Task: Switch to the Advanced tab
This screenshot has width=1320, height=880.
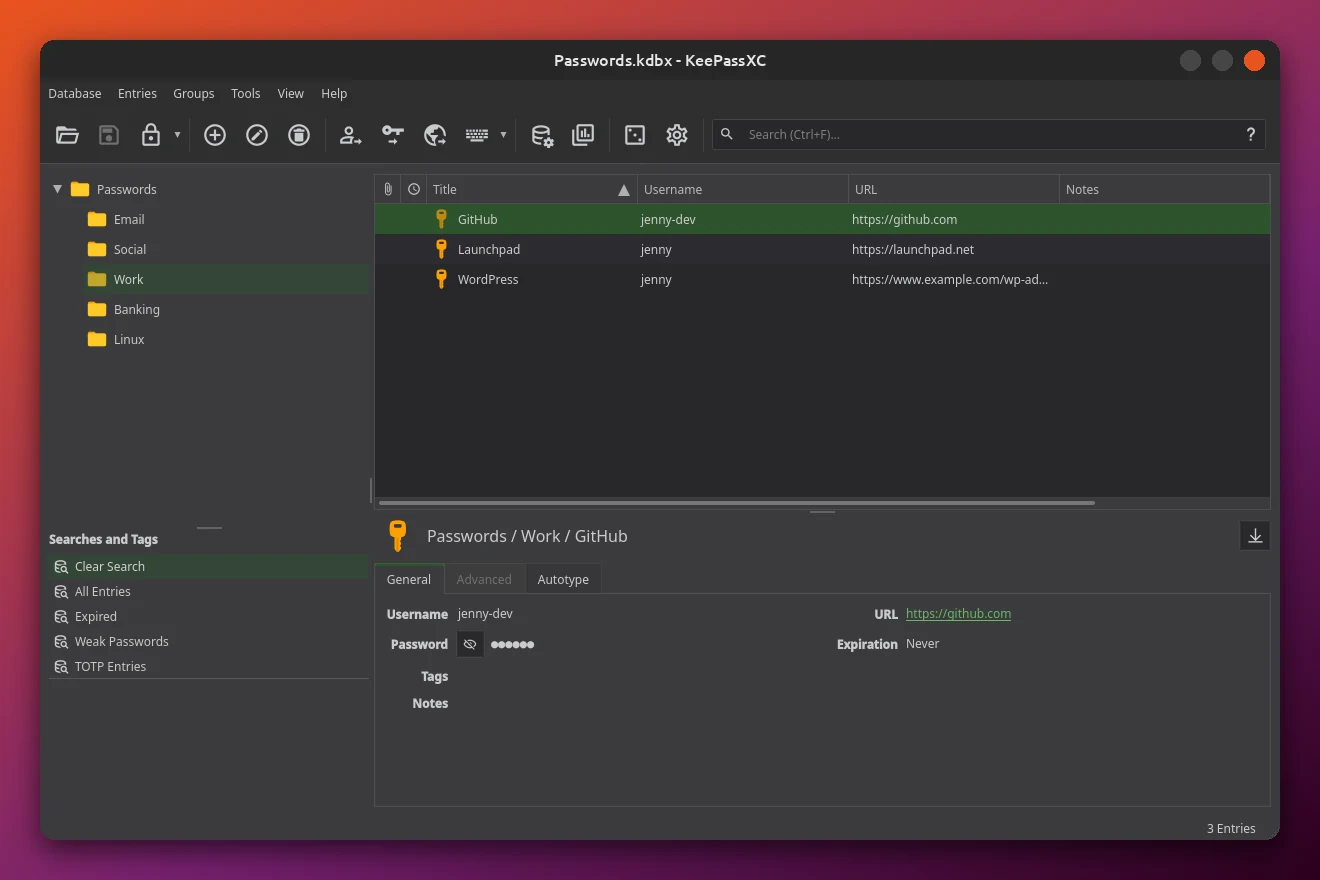Action: click(484, 579)
